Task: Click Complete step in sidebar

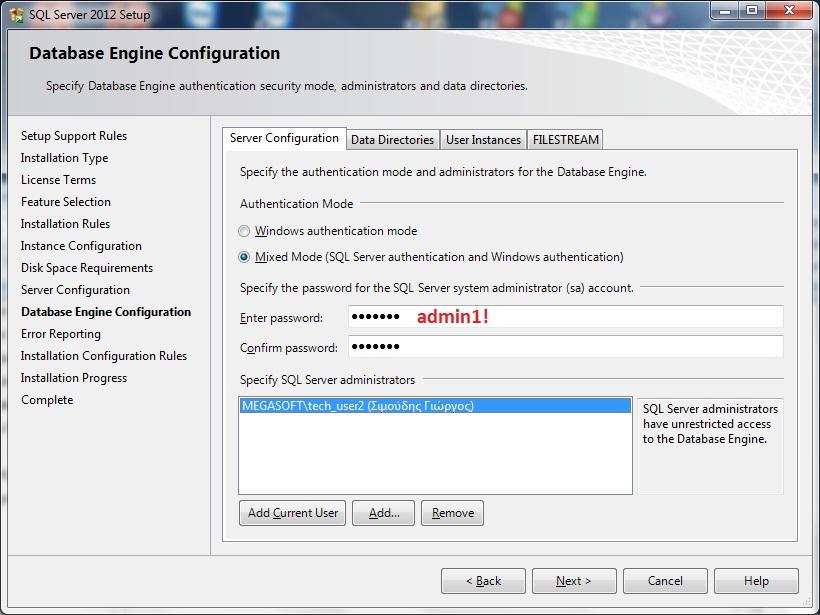Action: pos(47,400)
